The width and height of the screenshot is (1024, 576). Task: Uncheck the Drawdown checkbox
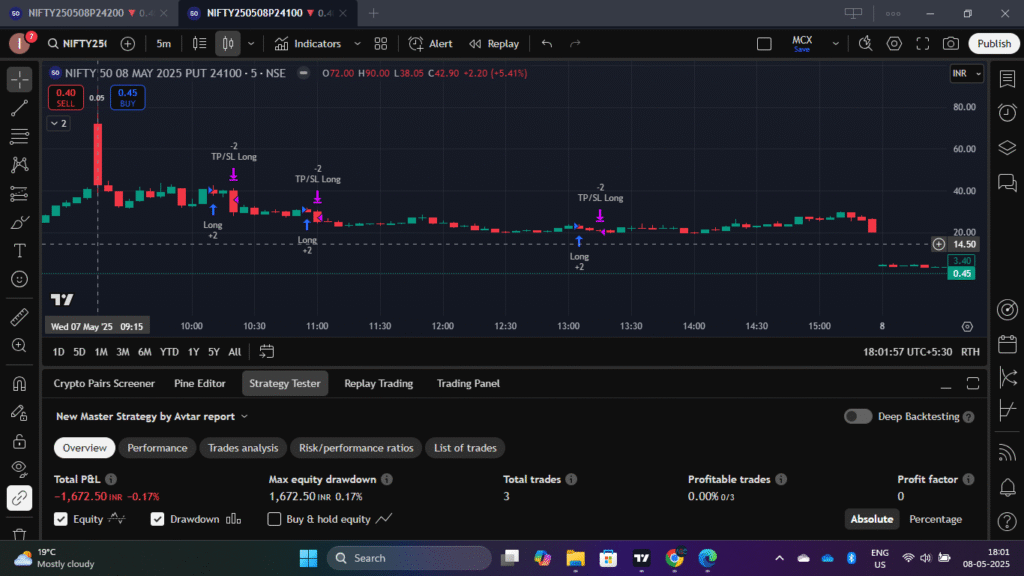[x=157, y=519]
